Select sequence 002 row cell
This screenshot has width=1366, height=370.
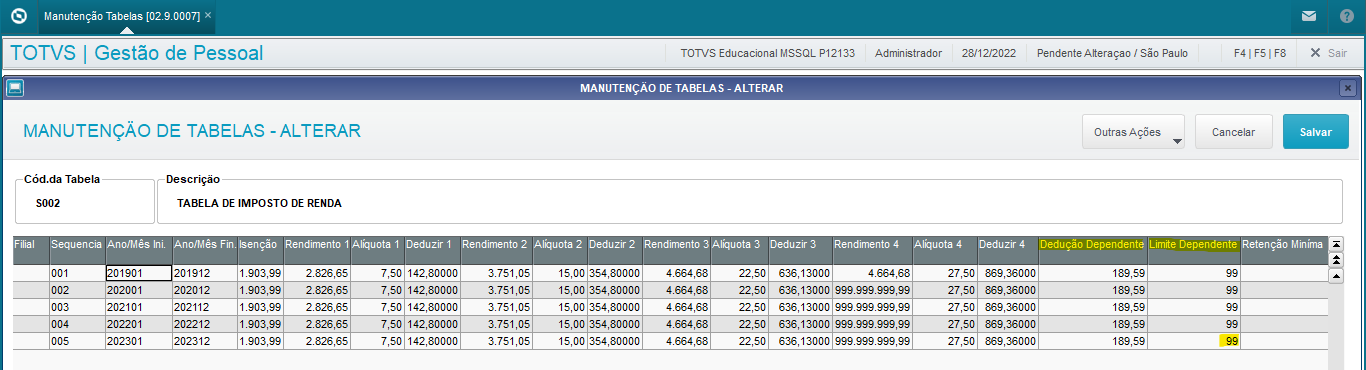[77, 290]
